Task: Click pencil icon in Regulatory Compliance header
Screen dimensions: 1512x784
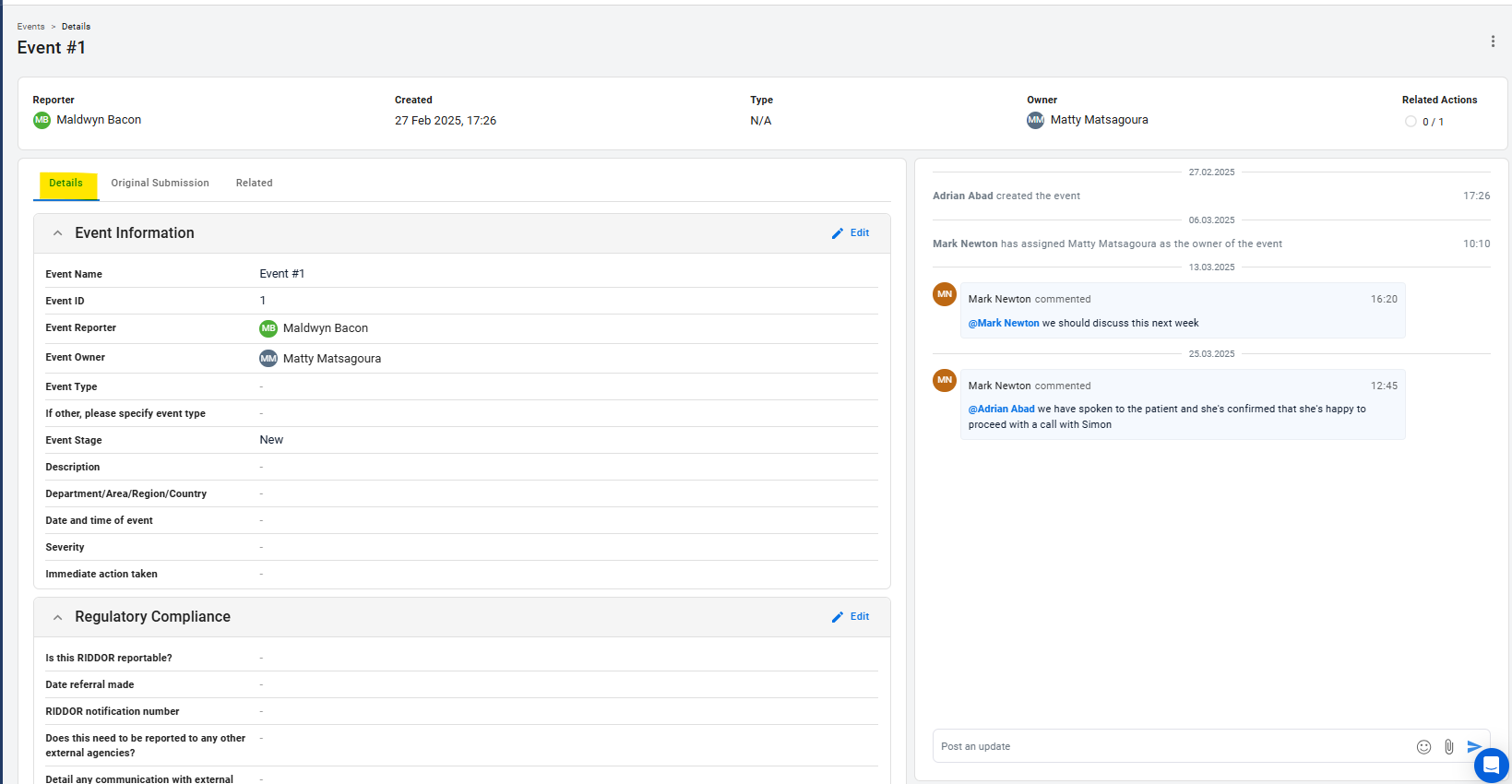Action: pos(838,617)
